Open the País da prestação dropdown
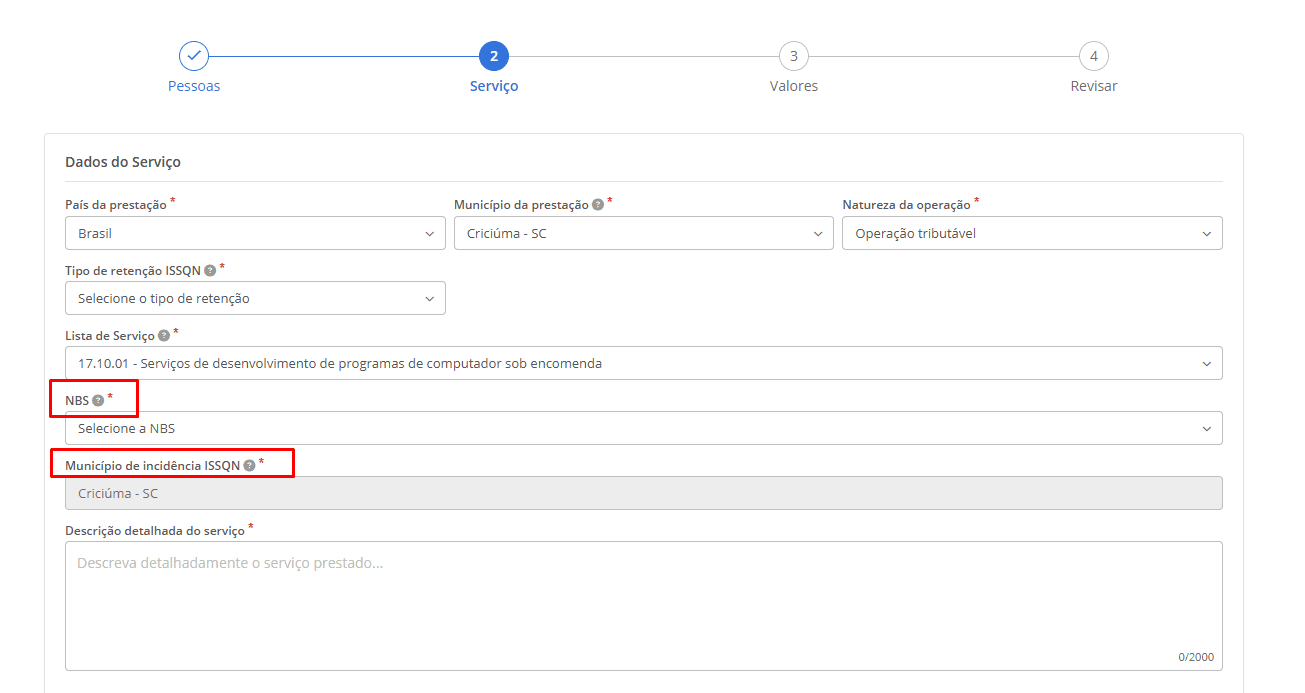Viewport: 1305px width, 693px height. [255, 233]
